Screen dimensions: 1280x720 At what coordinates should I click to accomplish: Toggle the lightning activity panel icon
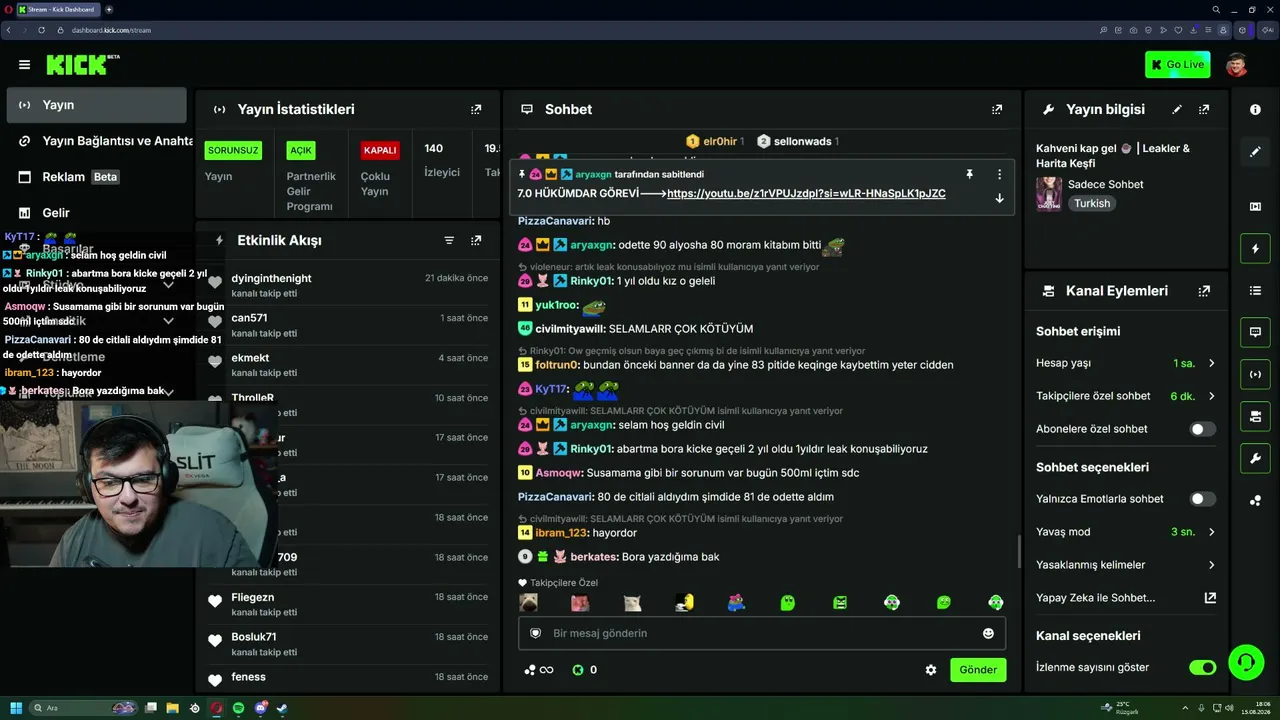point(1255,248)
